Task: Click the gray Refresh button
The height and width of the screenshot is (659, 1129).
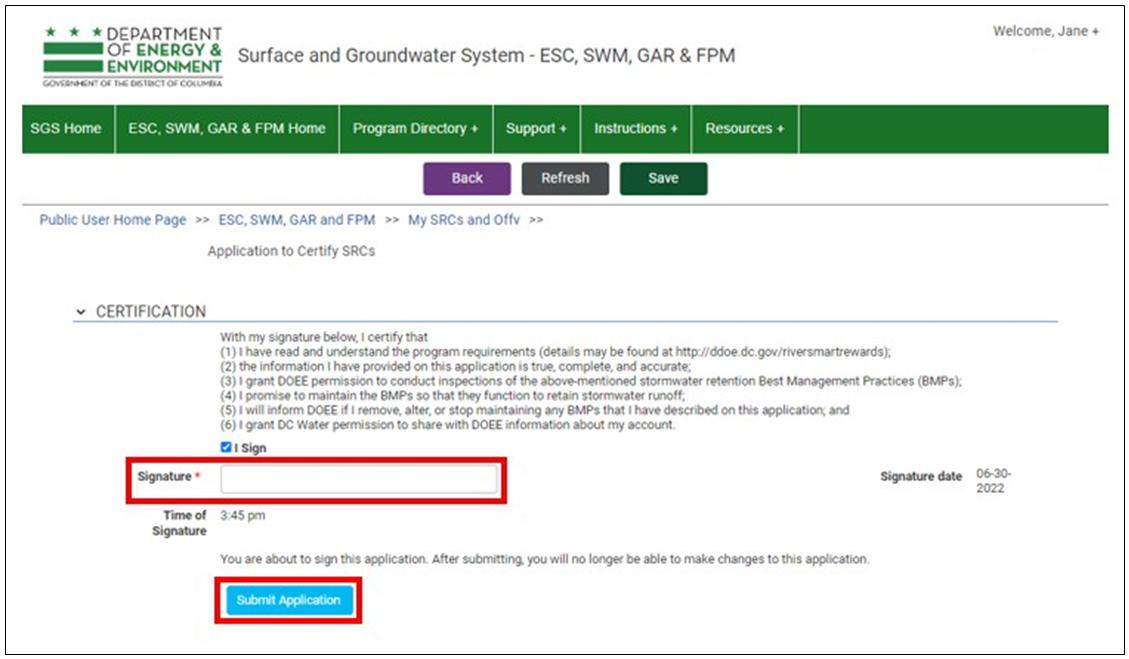Action: tap(565, 178)
